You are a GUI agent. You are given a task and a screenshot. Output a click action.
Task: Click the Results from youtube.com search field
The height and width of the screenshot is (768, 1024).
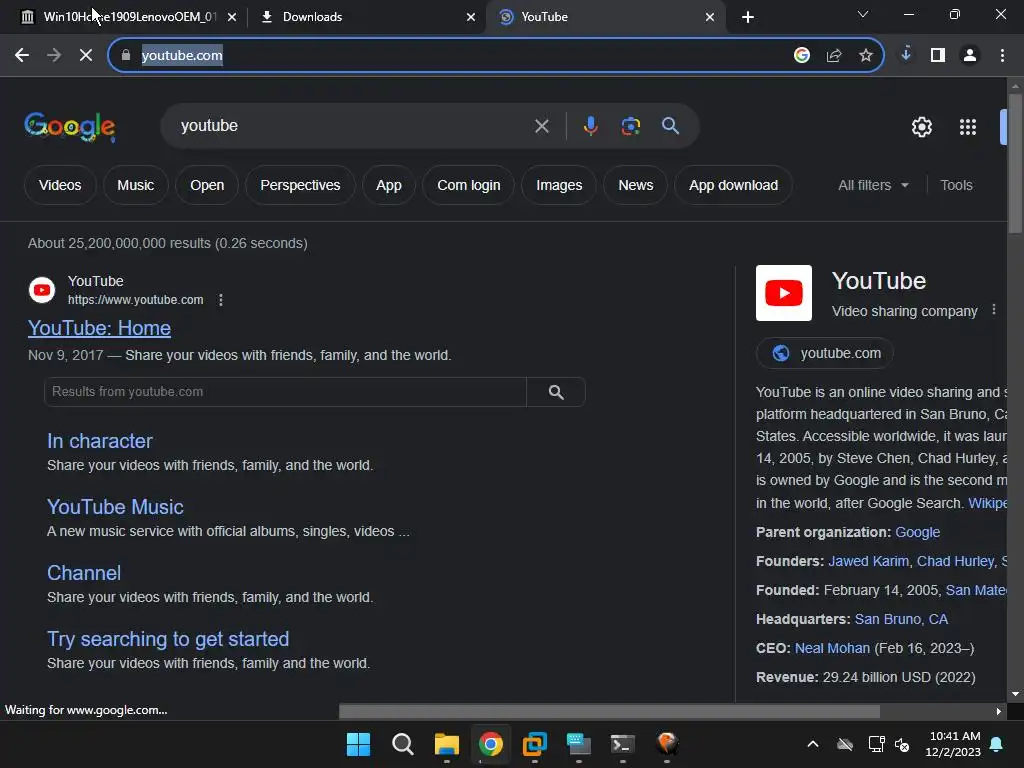click(x=285, y=392)
